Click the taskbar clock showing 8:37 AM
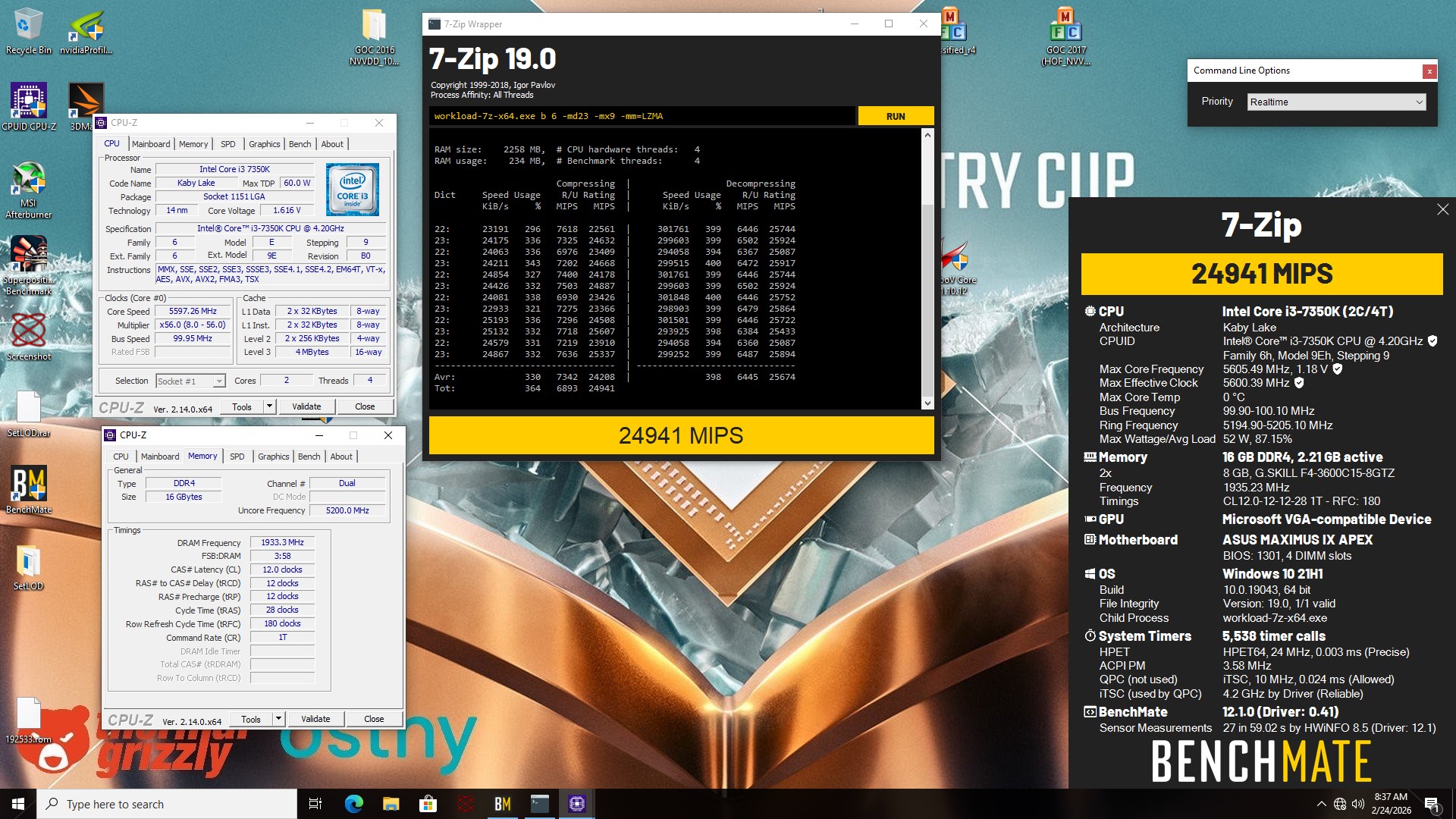Screen dimensions: 1456x819 [1390, 804]
